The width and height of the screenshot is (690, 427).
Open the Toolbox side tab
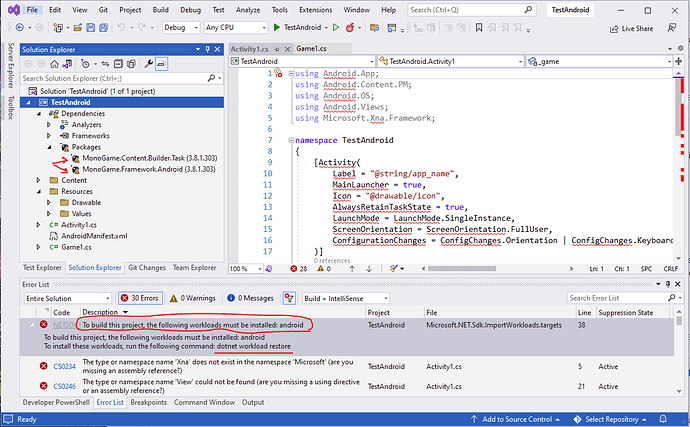(11, 107)
